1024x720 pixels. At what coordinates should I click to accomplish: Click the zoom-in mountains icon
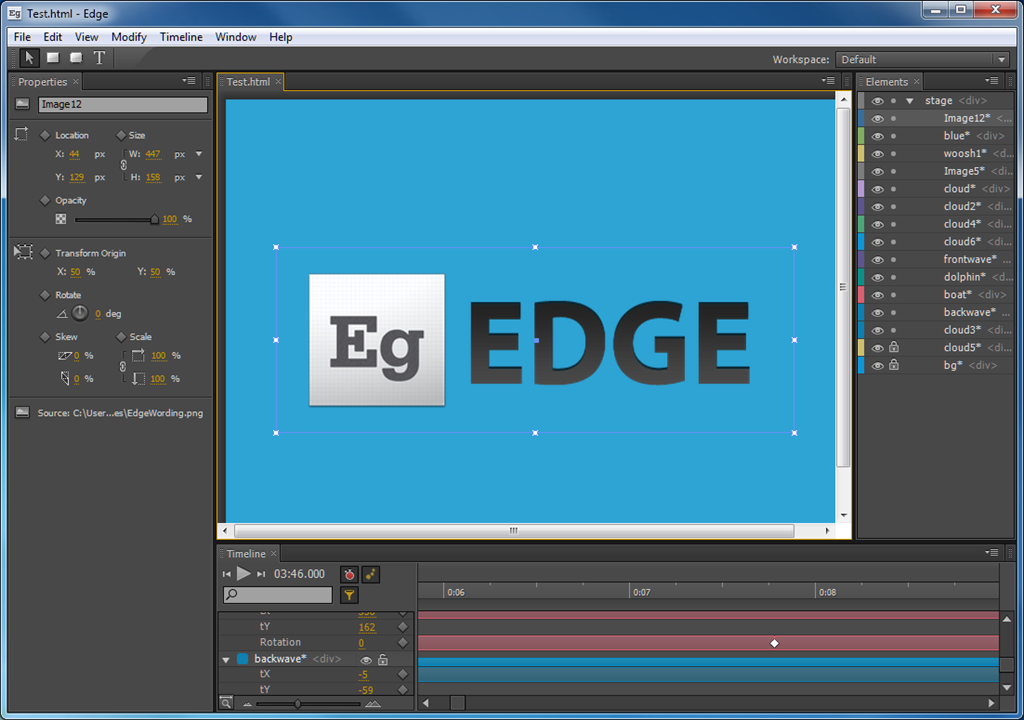tap(373, 704)
